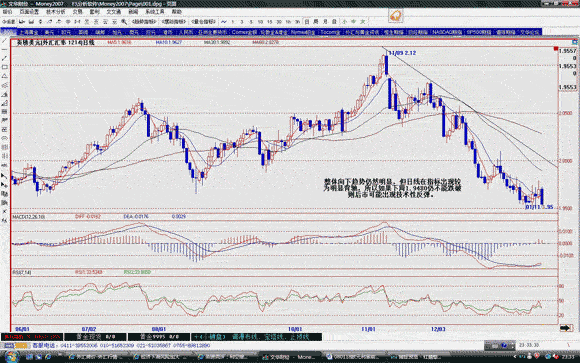The image size is (580, 363).
Task: Select the 周 weekly period button
Action: (x=316, y=22)
